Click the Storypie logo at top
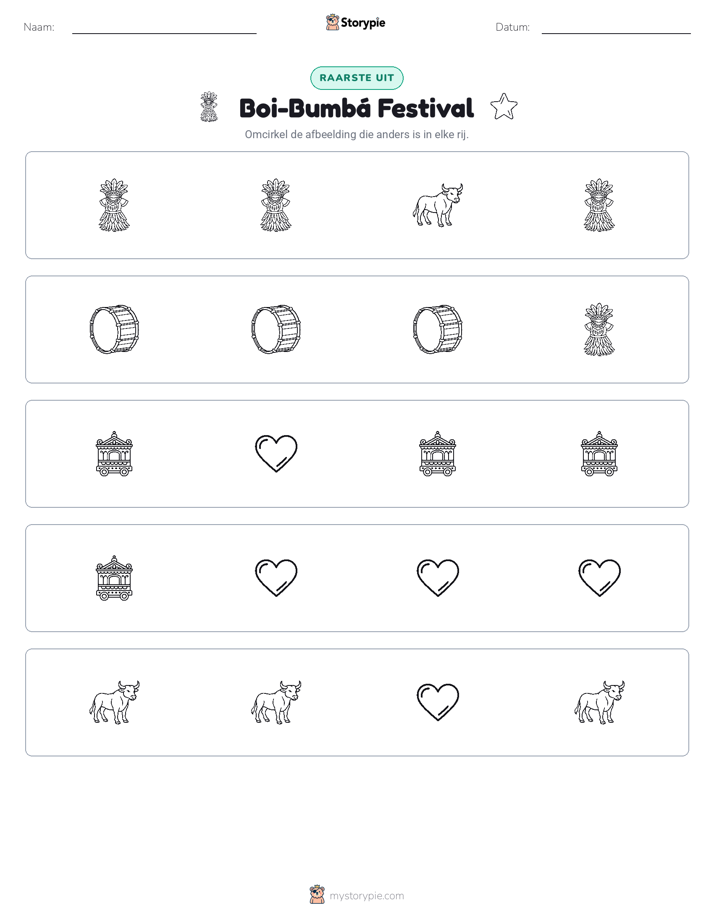714x924 pixels. 356,22
